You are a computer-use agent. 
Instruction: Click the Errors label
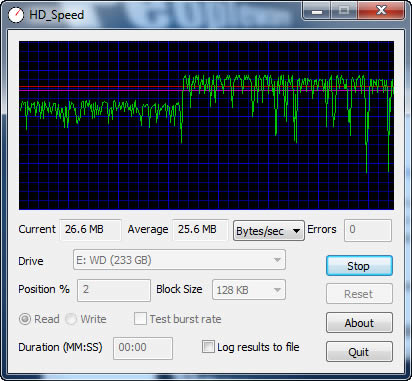(322, 229)
